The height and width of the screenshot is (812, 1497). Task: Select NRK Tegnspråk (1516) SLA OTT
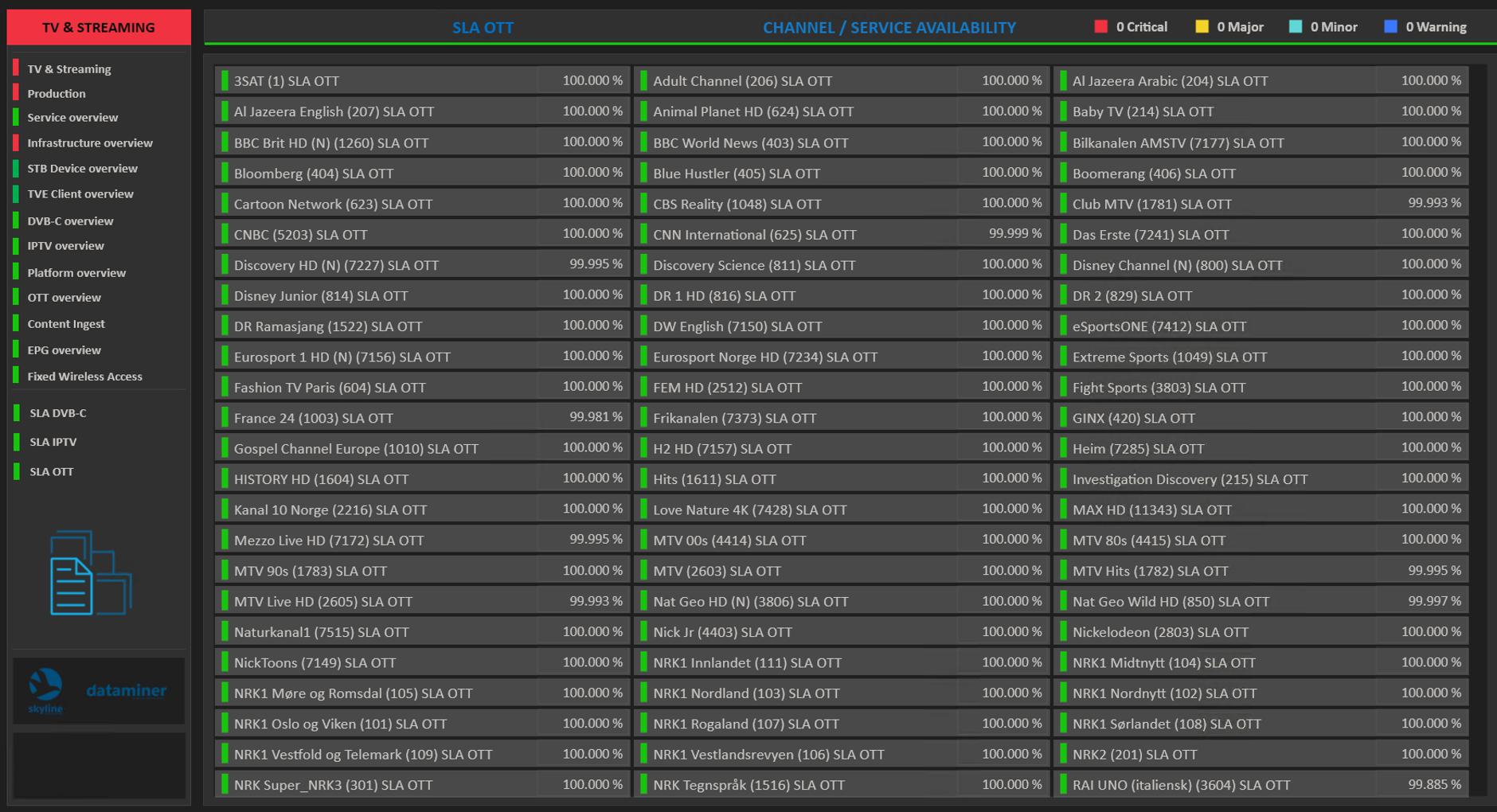[842, 785]
